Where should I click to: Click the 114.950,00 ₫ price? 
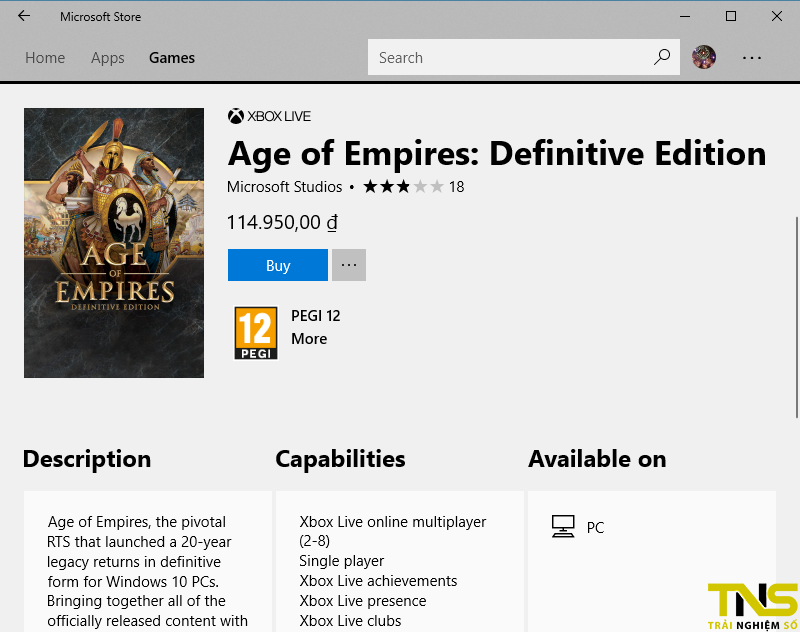[x=282, y=222]
